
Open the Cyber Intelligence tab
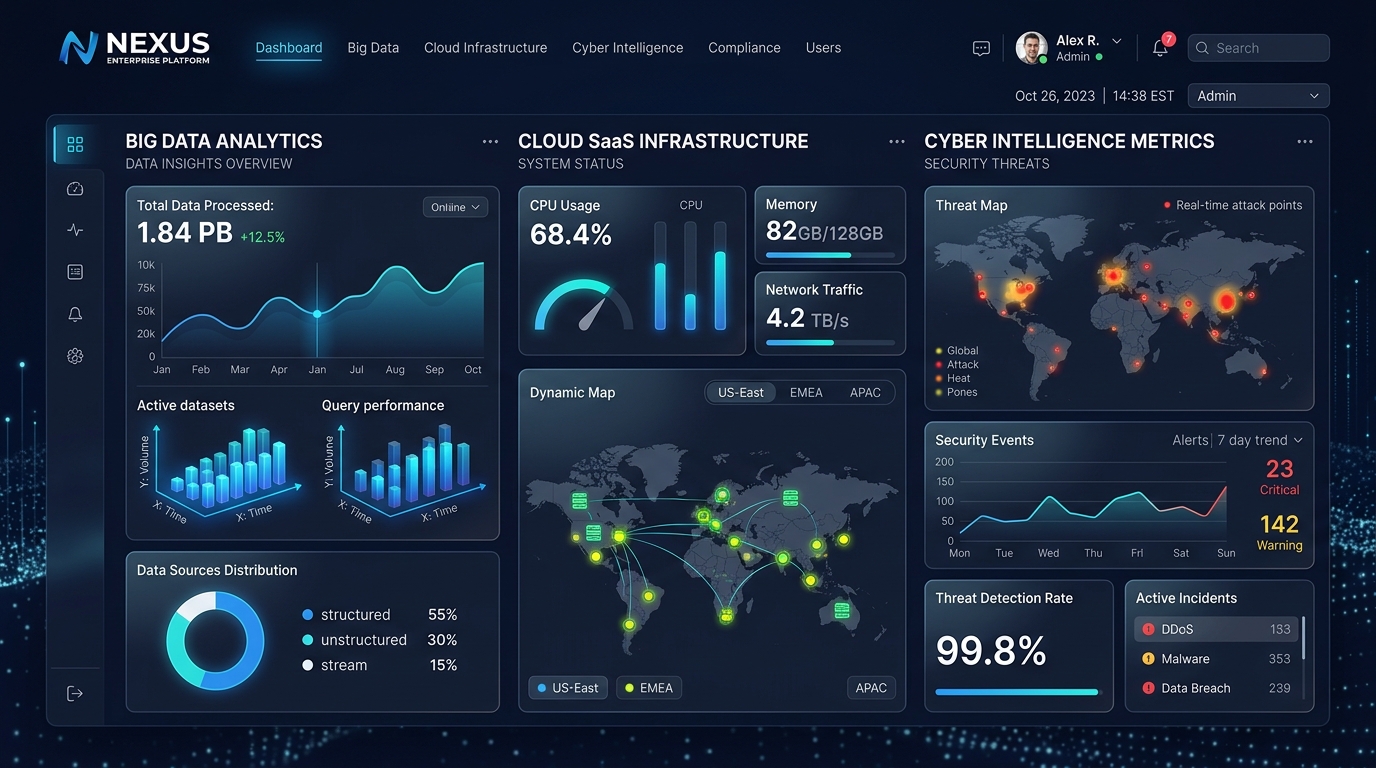[628, 48]
